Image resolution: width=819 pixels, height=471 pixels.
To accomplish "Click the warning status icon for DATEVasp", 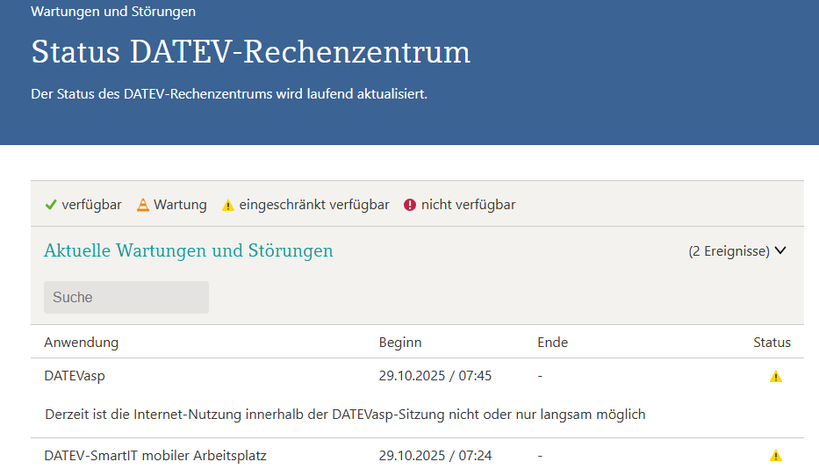I will [776, 377].
